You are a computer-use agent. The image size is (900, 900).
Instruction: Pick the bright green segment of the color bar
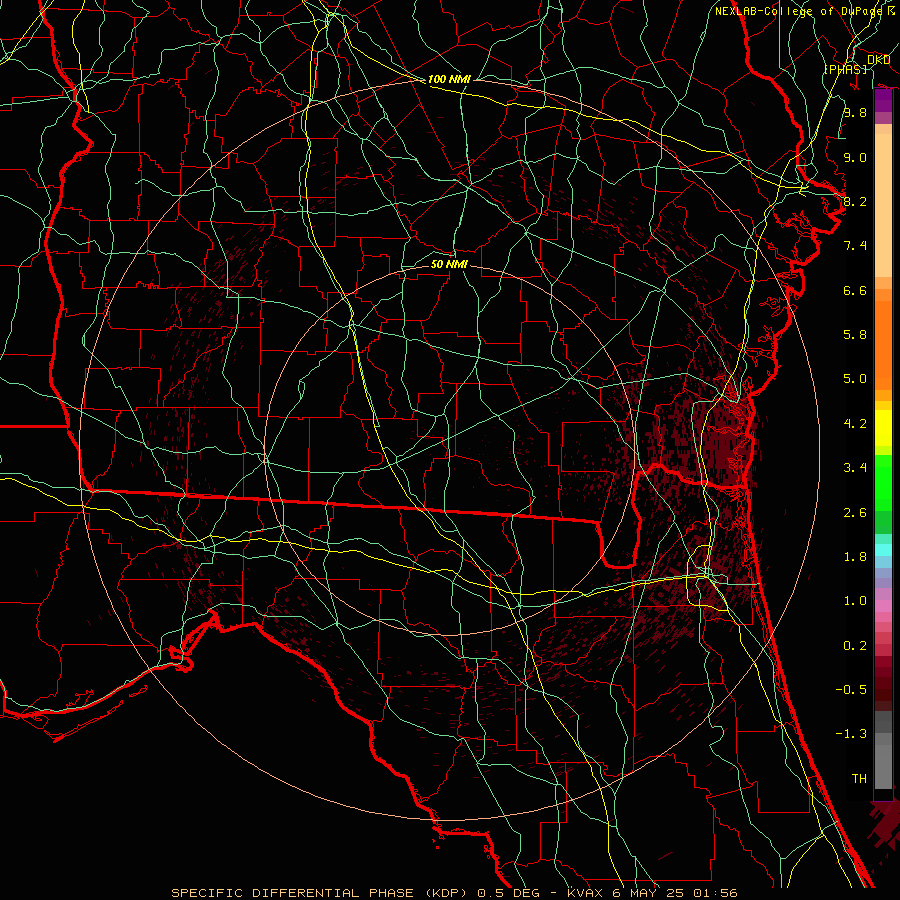coord(883,483)
